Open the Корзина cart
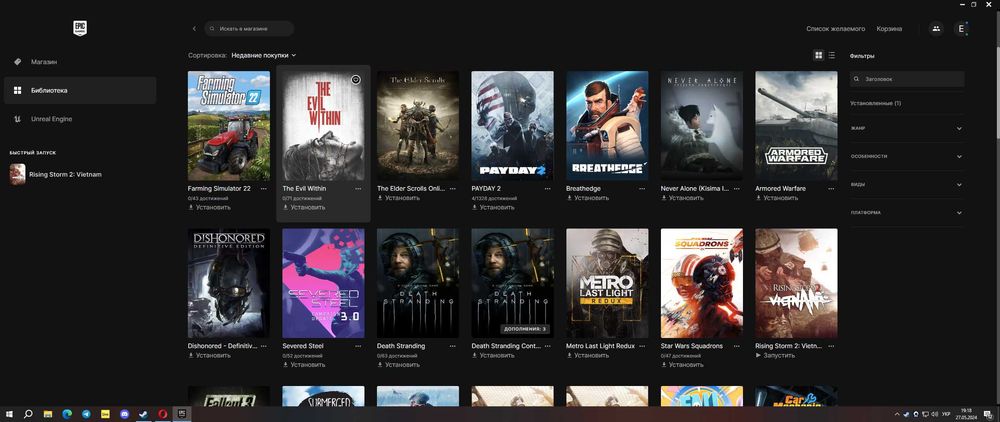The width and height of the screenshot is (1000, 422). tap(889, 29)
